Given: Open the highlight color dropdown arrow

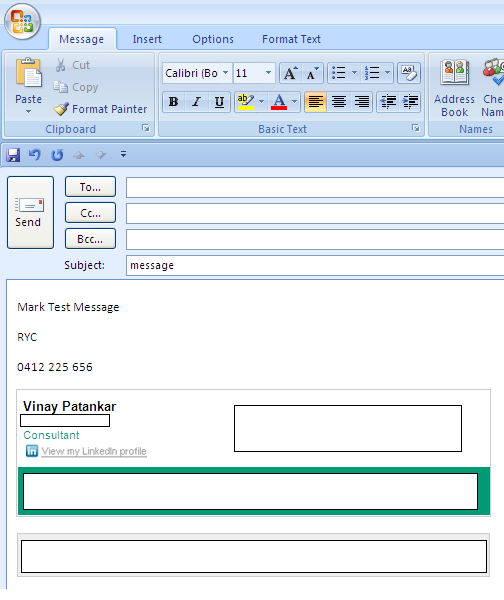Looking at the screenshot, I should click(261, 102).
